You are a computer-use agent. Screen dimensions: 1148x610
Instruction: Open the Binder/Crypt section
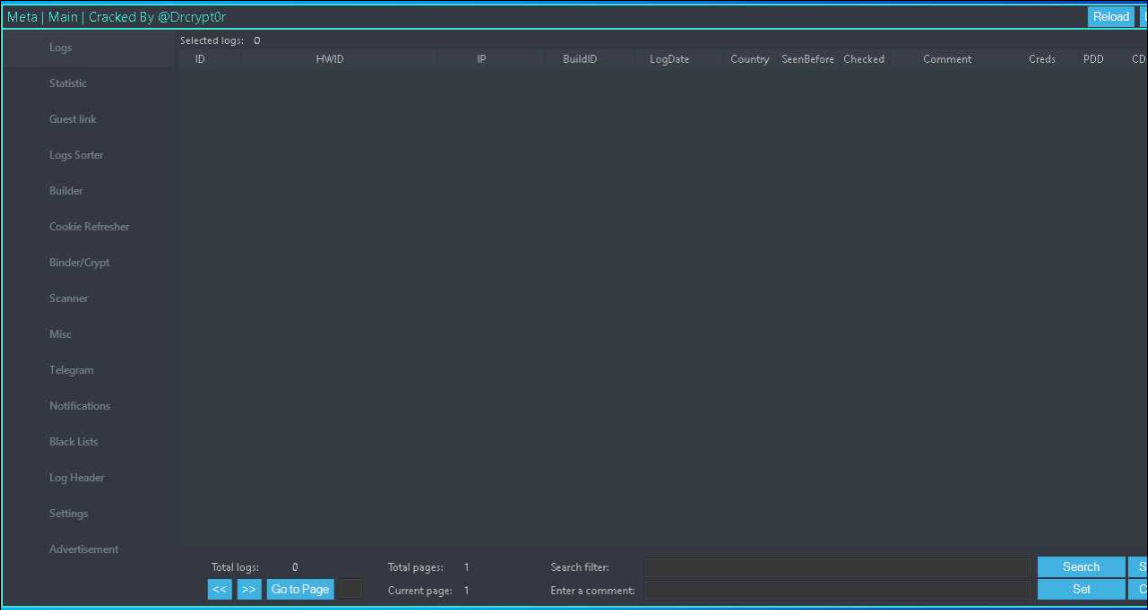[x=78, y=262]
